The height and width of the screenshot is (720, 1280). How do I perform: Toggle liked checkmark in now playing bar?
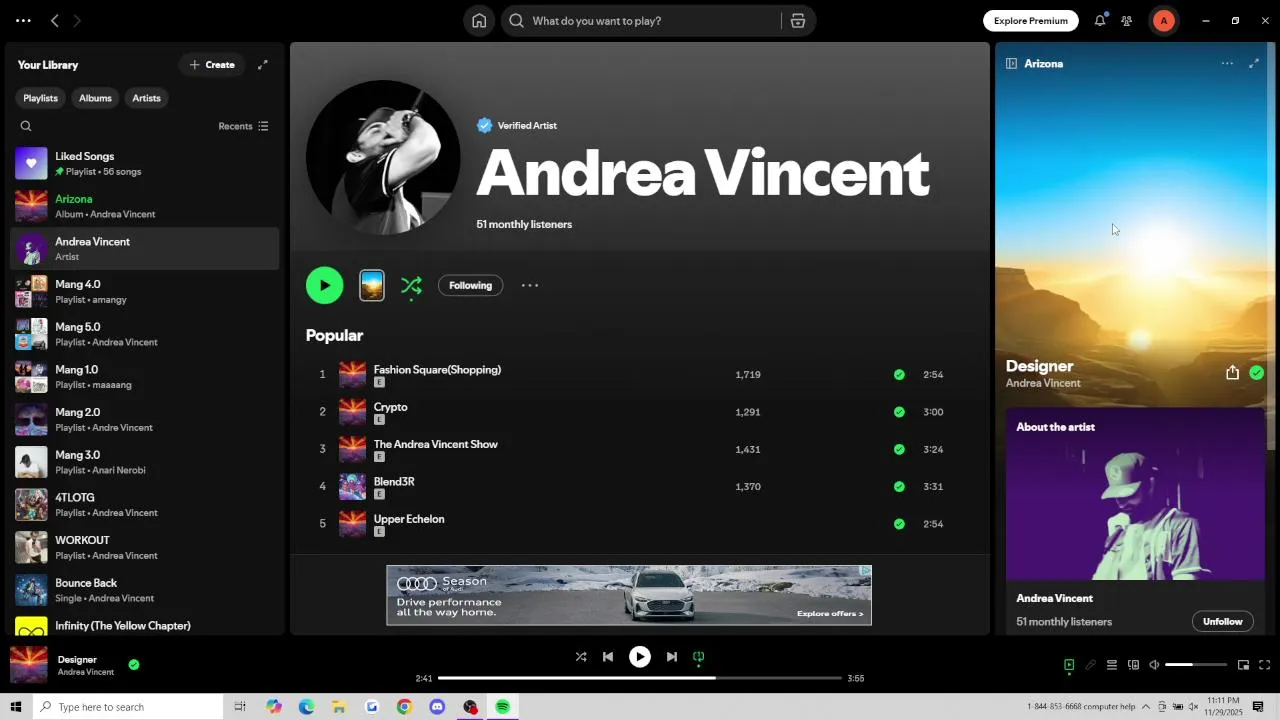[134, 664]
